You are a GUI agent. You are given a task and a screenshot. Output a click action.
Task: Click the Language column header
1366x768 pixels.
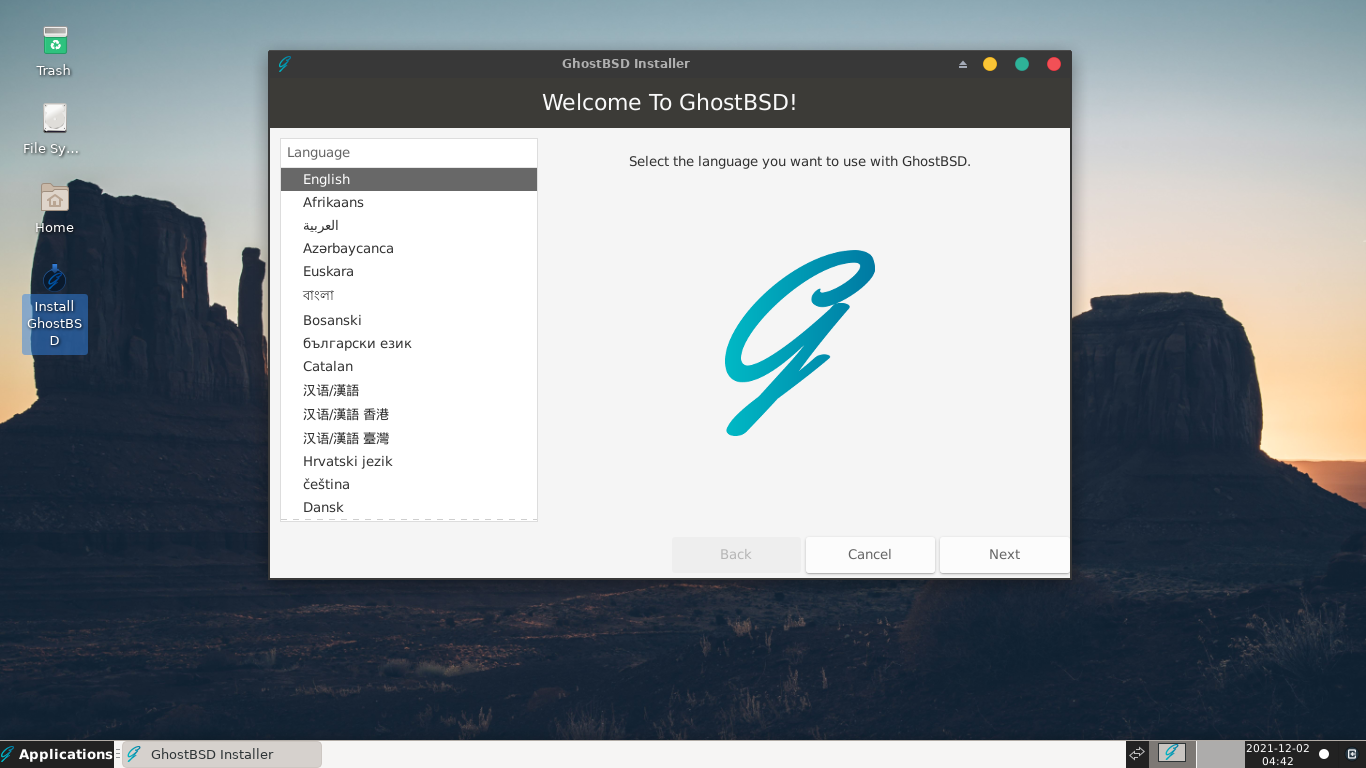pos(409,153)
